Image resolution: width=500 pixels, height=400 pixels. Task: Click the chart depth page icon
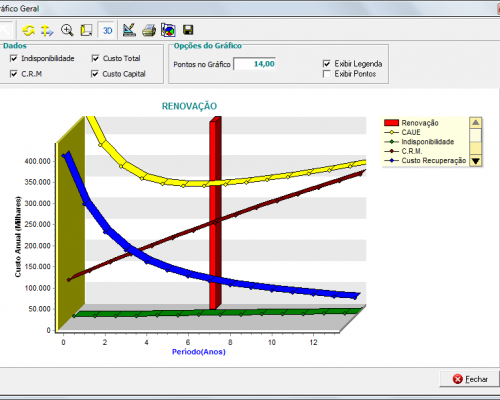click(x=86, y=30)
